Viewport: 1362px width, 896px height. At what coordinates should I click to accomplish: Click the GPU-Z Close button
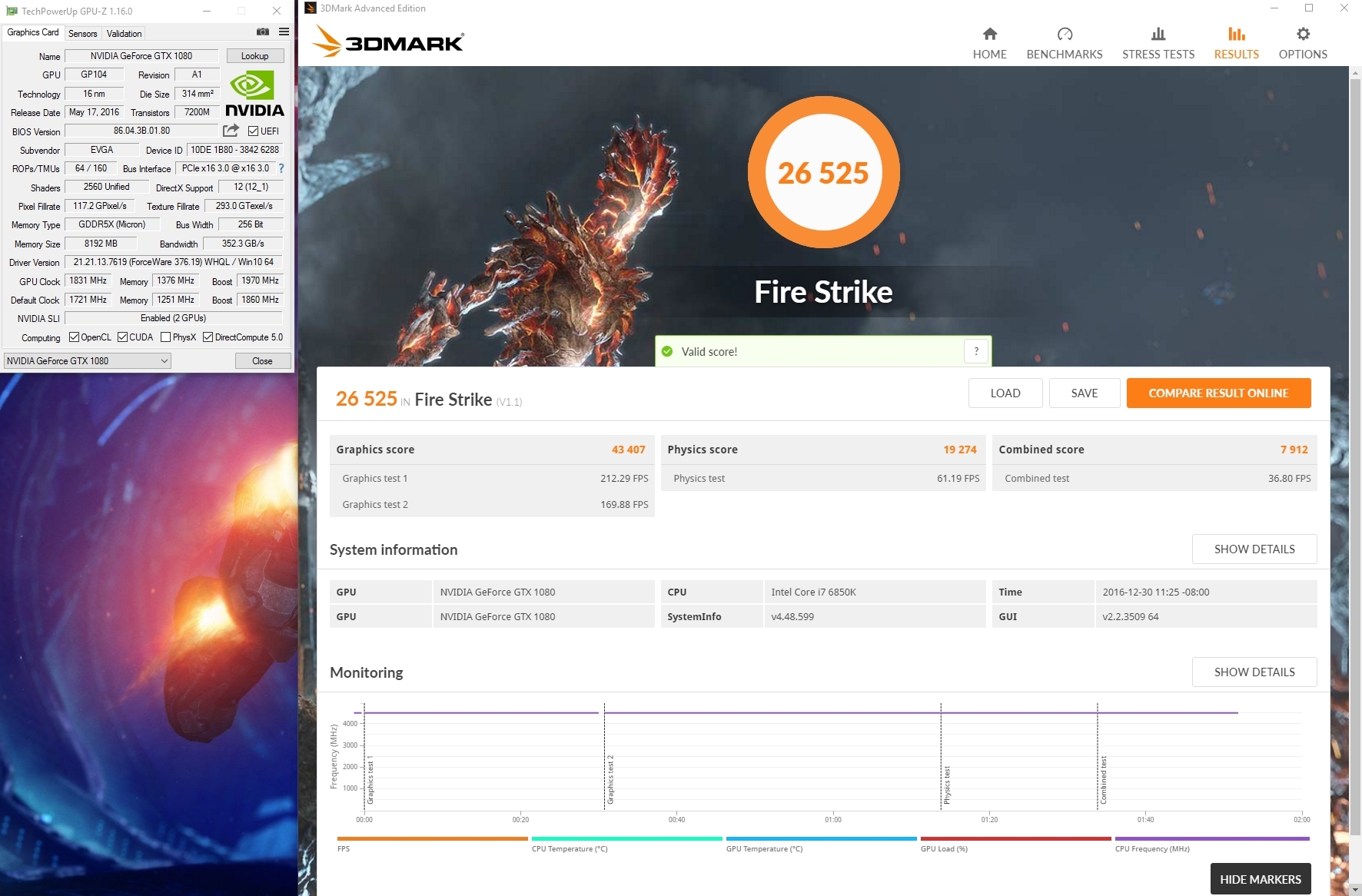(x=262, y=361)
